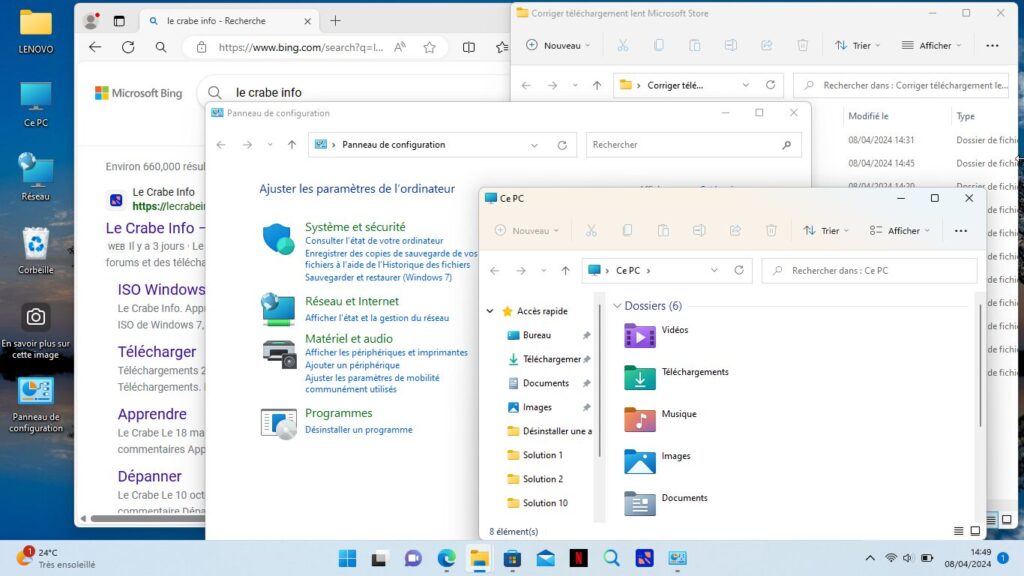Click Edge read aloud icon in address bar
Viewport: 1024px width, 576px height.
400,47
